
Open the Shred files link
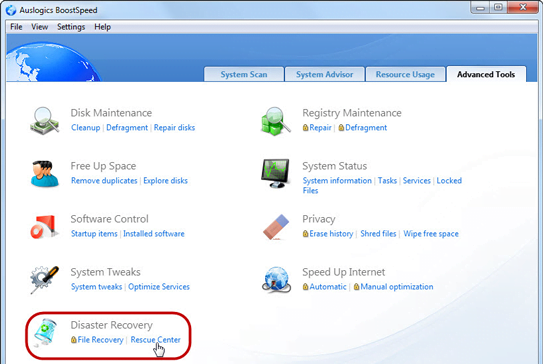[x=378, y=233]
